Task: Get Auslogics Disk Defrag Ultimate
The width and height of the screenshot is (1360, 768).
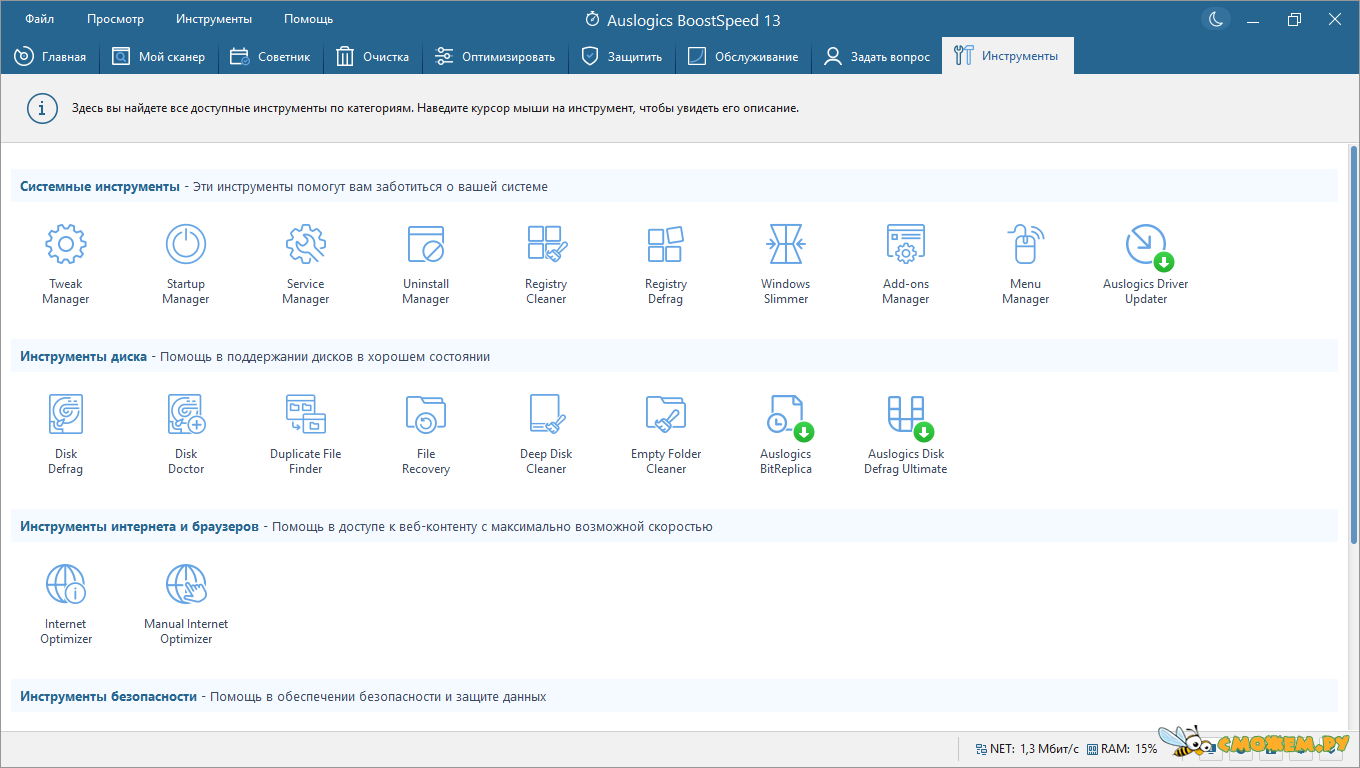Action: point(906,434)
